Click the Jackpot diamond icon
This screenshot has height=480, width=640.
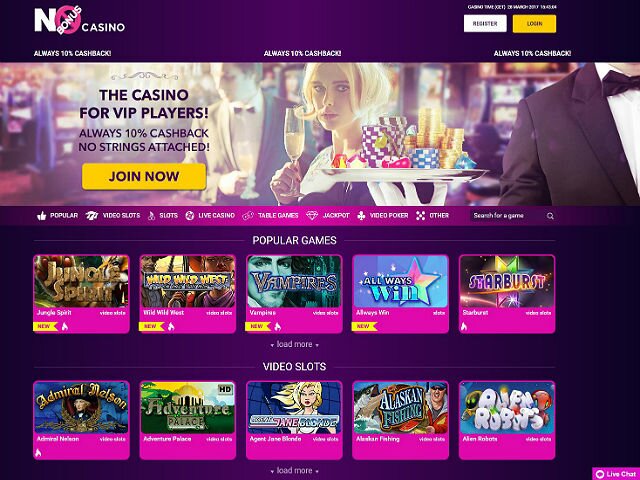click(x=312, y=215)
